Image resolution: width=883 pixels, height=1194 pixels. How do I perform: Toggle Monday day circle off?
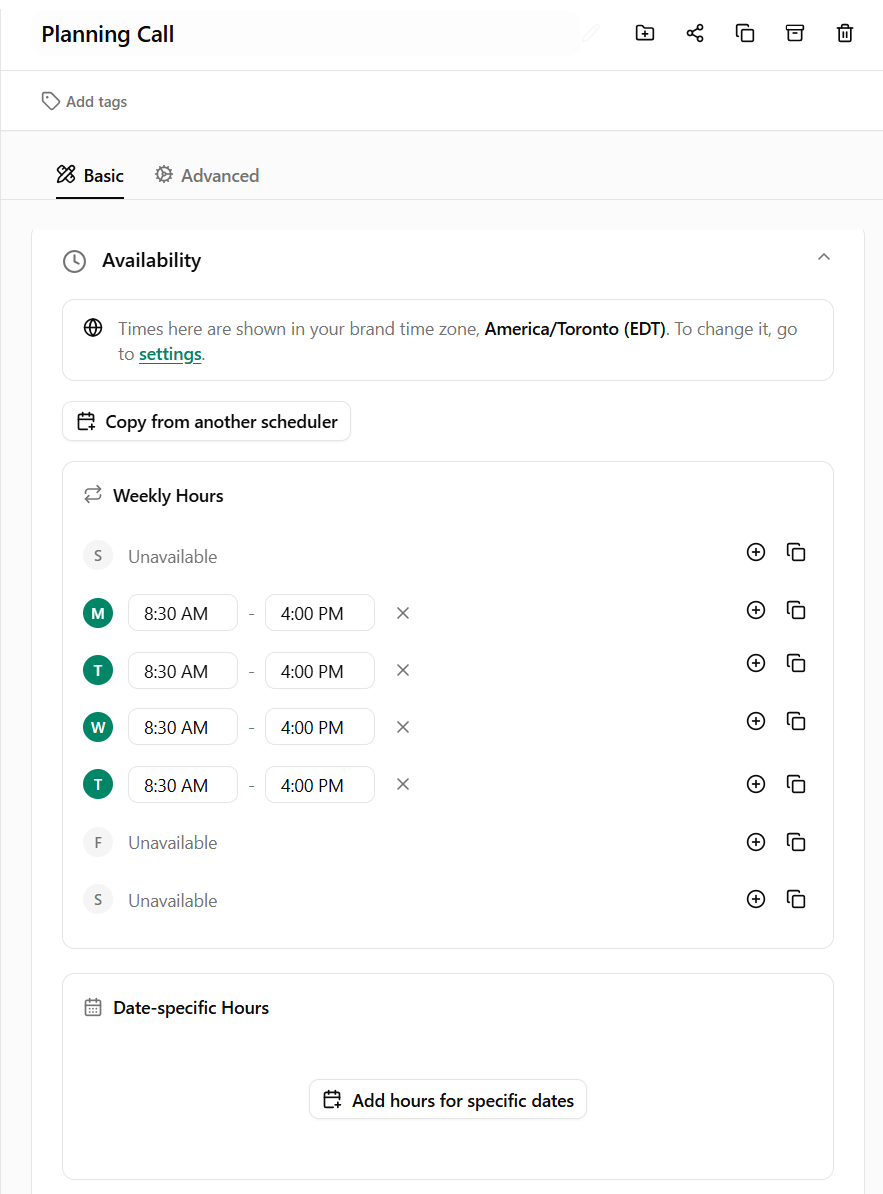[98, 613]
